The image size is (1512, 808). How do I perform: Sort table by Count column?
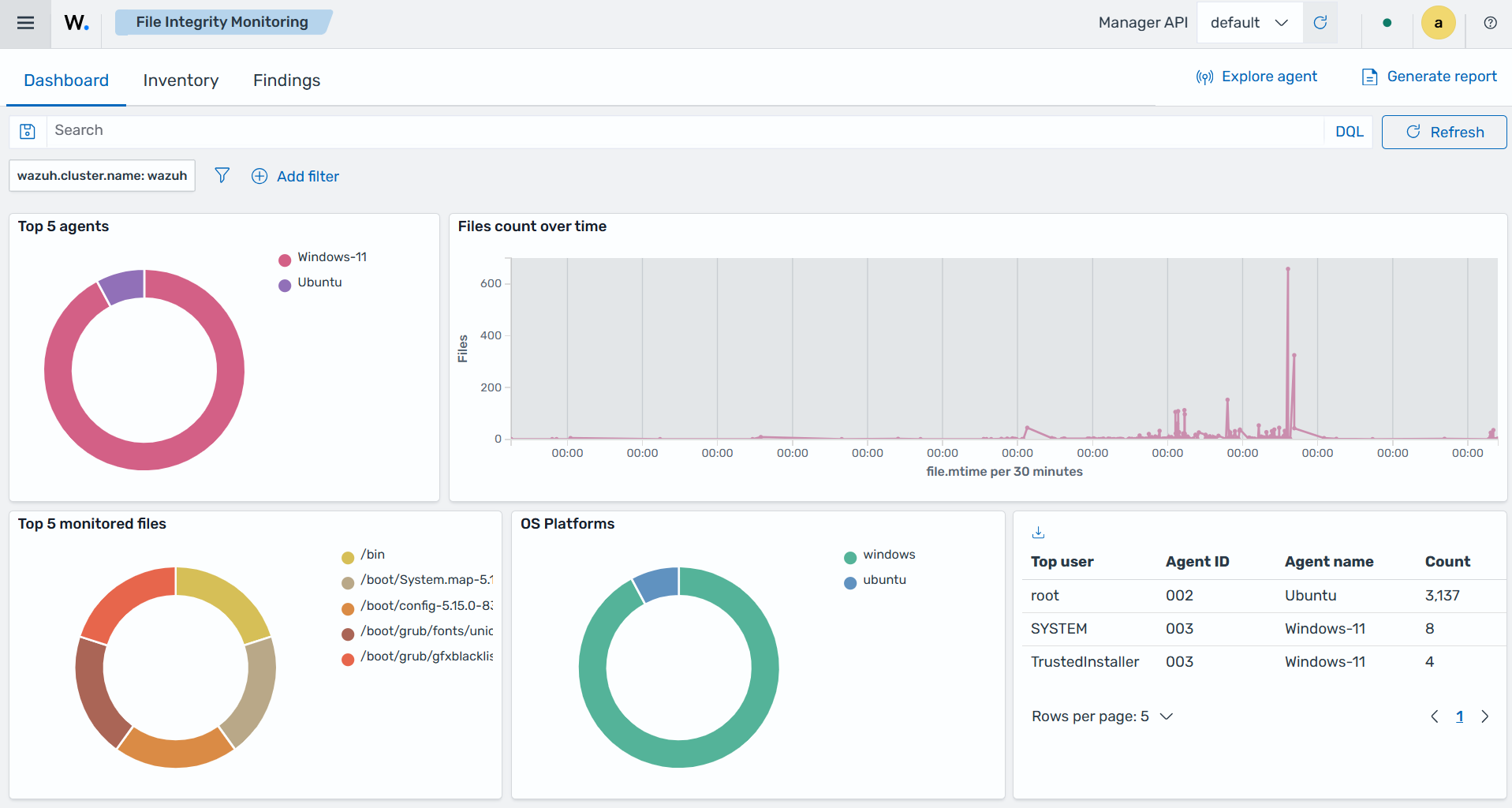1447,562
